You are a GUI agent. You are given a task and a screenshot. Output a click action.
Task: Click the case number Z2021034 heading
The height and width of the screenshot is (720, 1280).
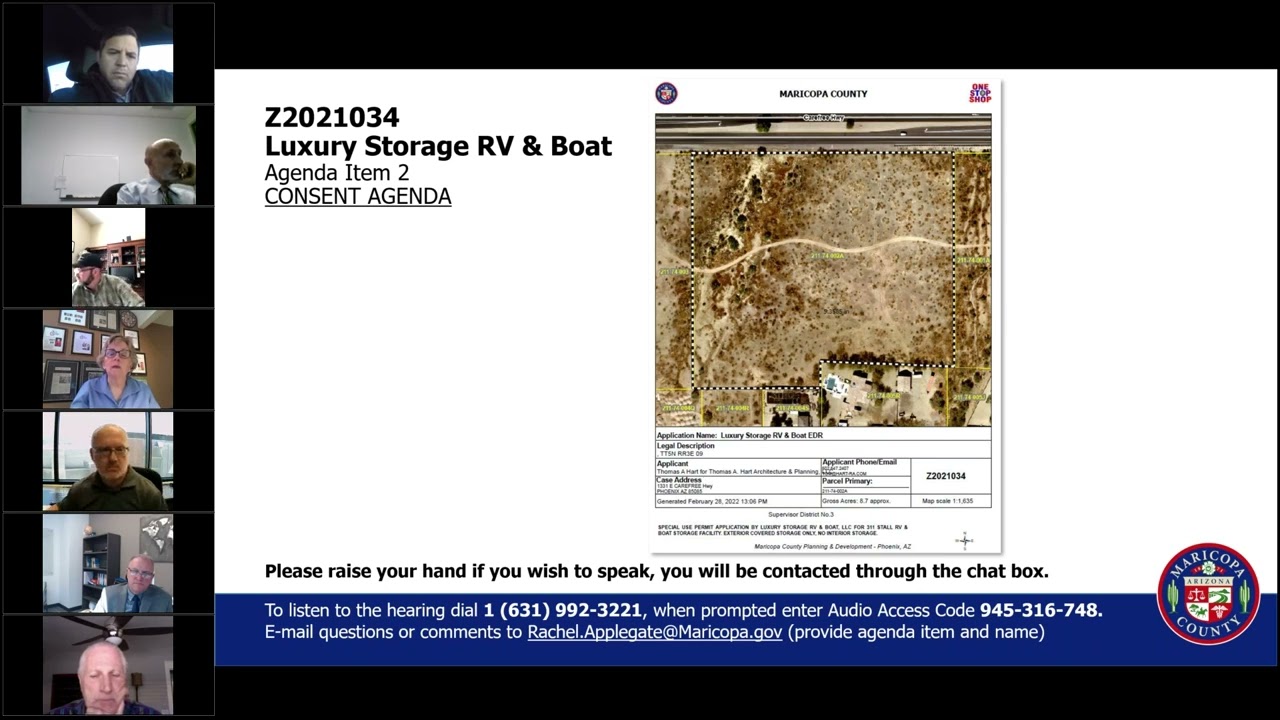coord(332,118)
